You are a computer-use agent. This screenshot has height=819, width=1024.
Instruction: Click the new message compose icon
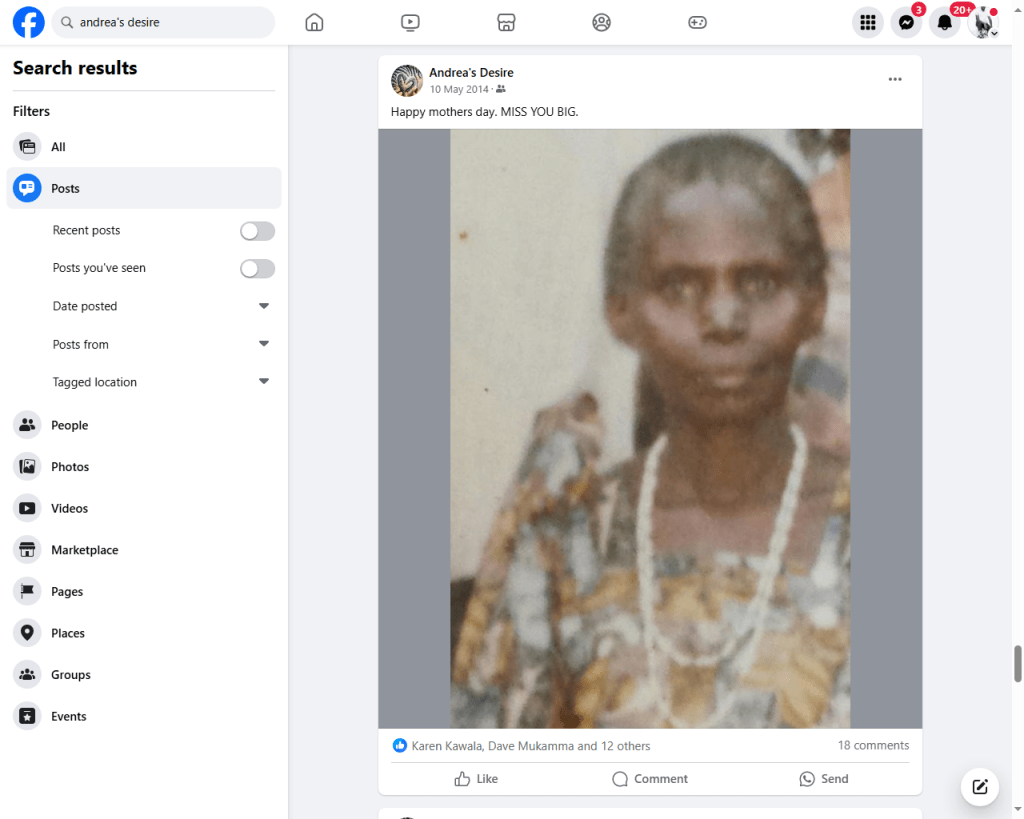coord(980,786)
